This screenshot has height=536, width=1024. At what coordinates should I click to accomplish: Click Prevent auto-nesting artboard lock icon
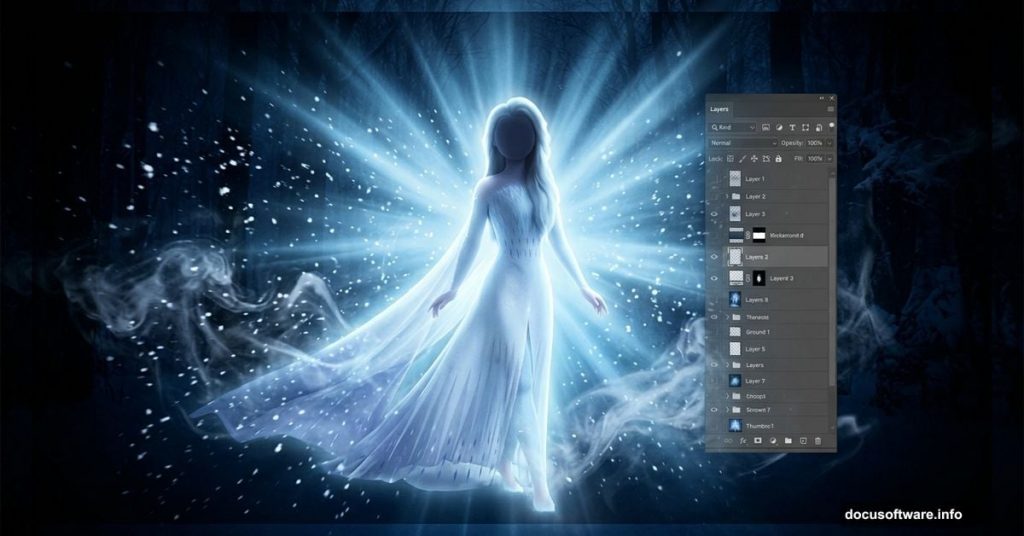coord(766,159)
